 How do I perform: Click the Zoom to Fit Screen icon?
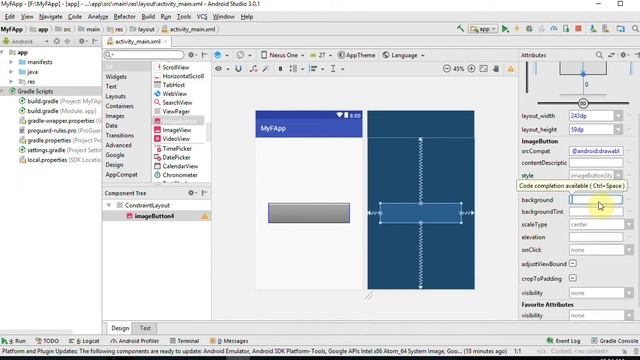[484, 69]
